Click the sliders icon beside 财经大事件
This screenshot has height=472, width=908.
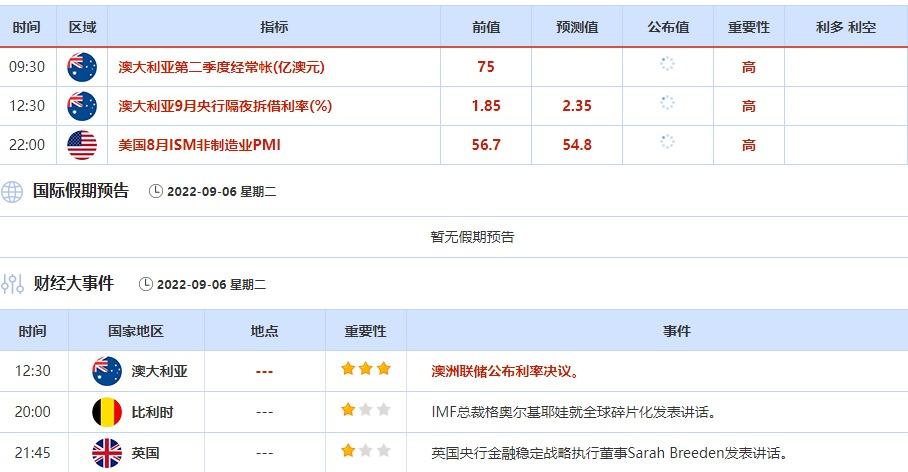tap(12, 284)
